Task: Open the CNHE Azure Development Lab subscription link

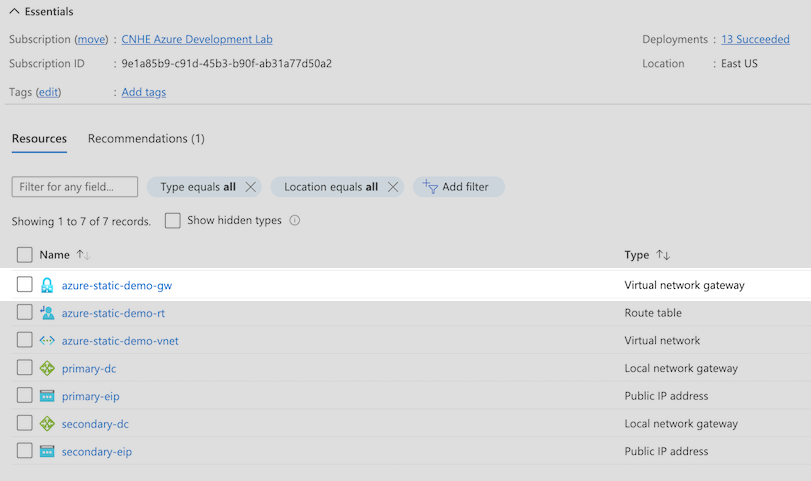Action: tap(197, 39)
